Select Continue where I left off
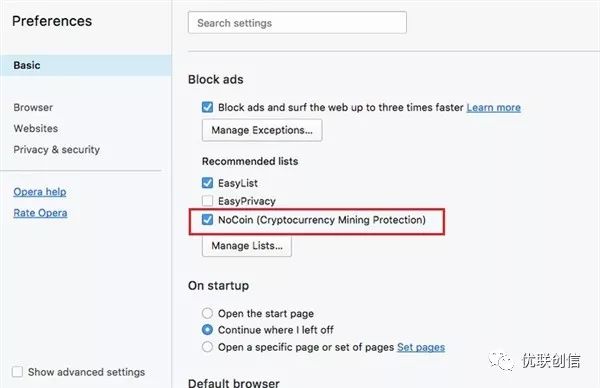This screenshot has height=388, width=600. pyautogui.click(x=207, y=329)
